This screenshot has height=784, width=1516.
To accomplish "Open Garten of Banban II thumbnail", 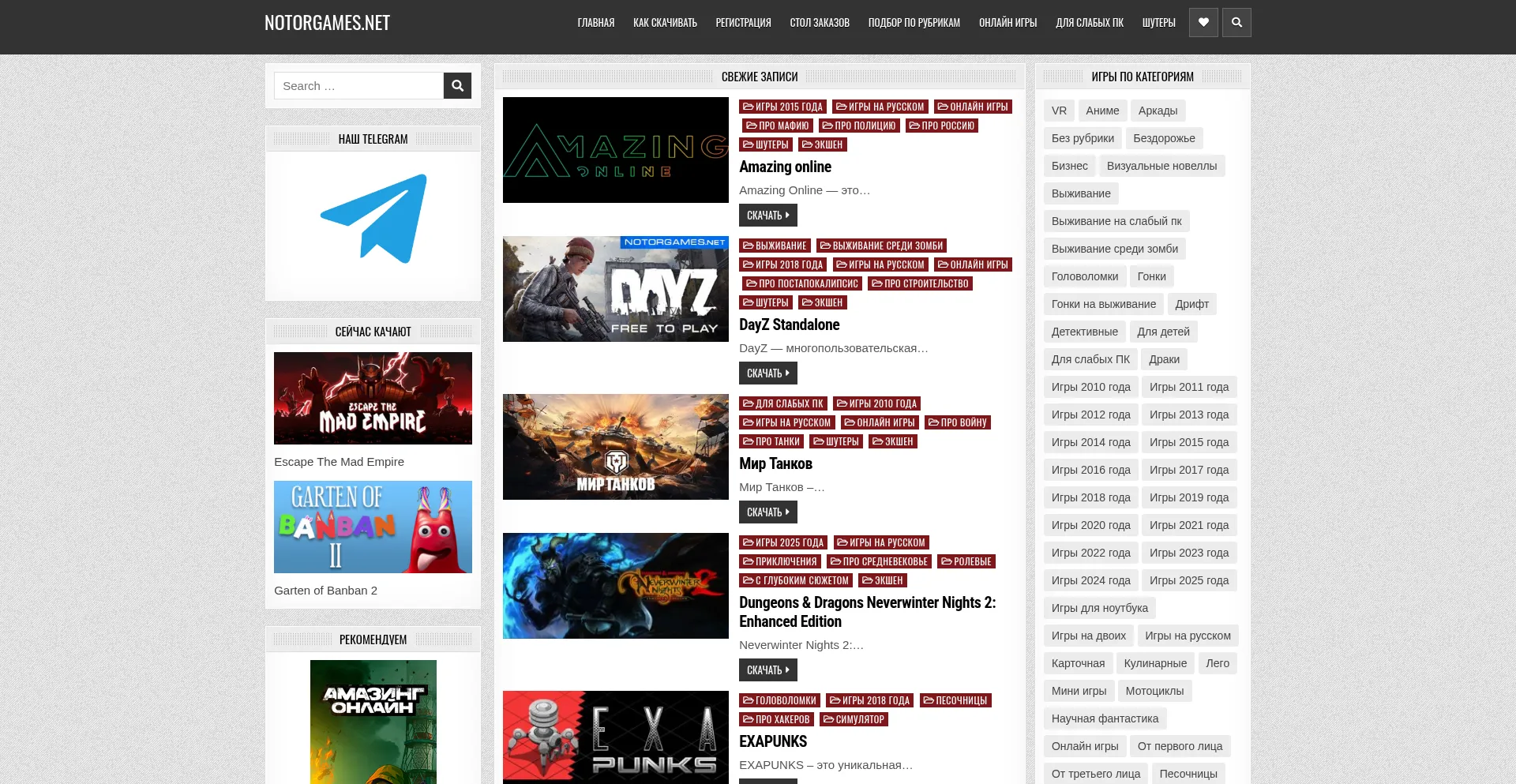I will tap(373, 527).
